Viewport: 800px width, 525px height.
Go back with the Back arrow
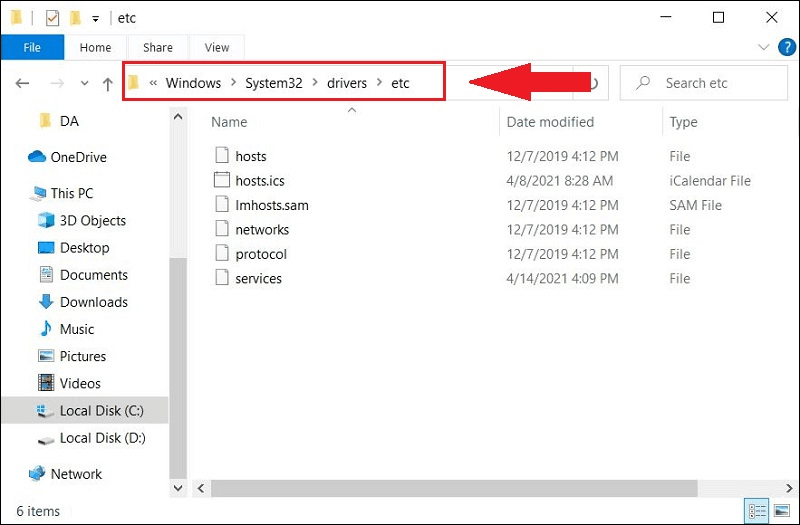tap(22, 83)
